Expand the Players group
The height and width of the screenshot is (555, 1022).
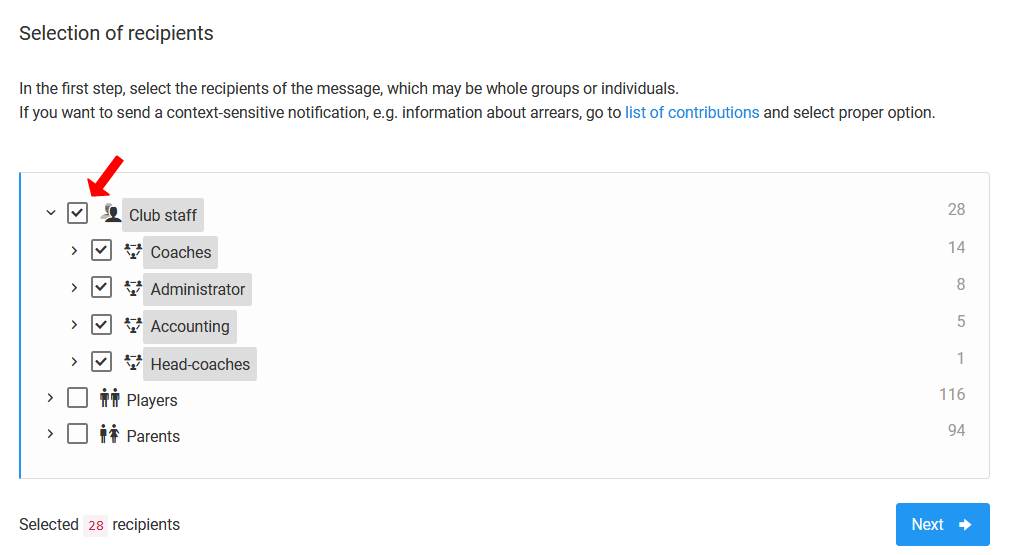pyautogui.click(x=51, y=398)
